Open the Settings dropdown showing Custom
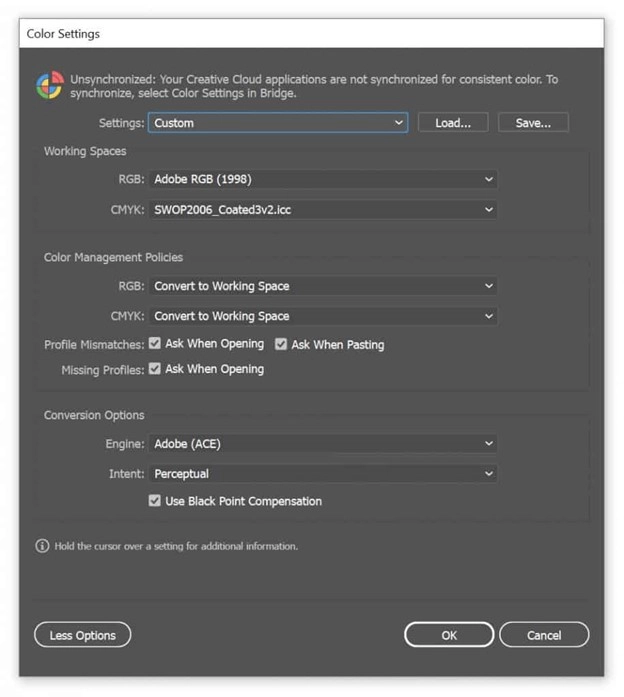 click(278, 123)
